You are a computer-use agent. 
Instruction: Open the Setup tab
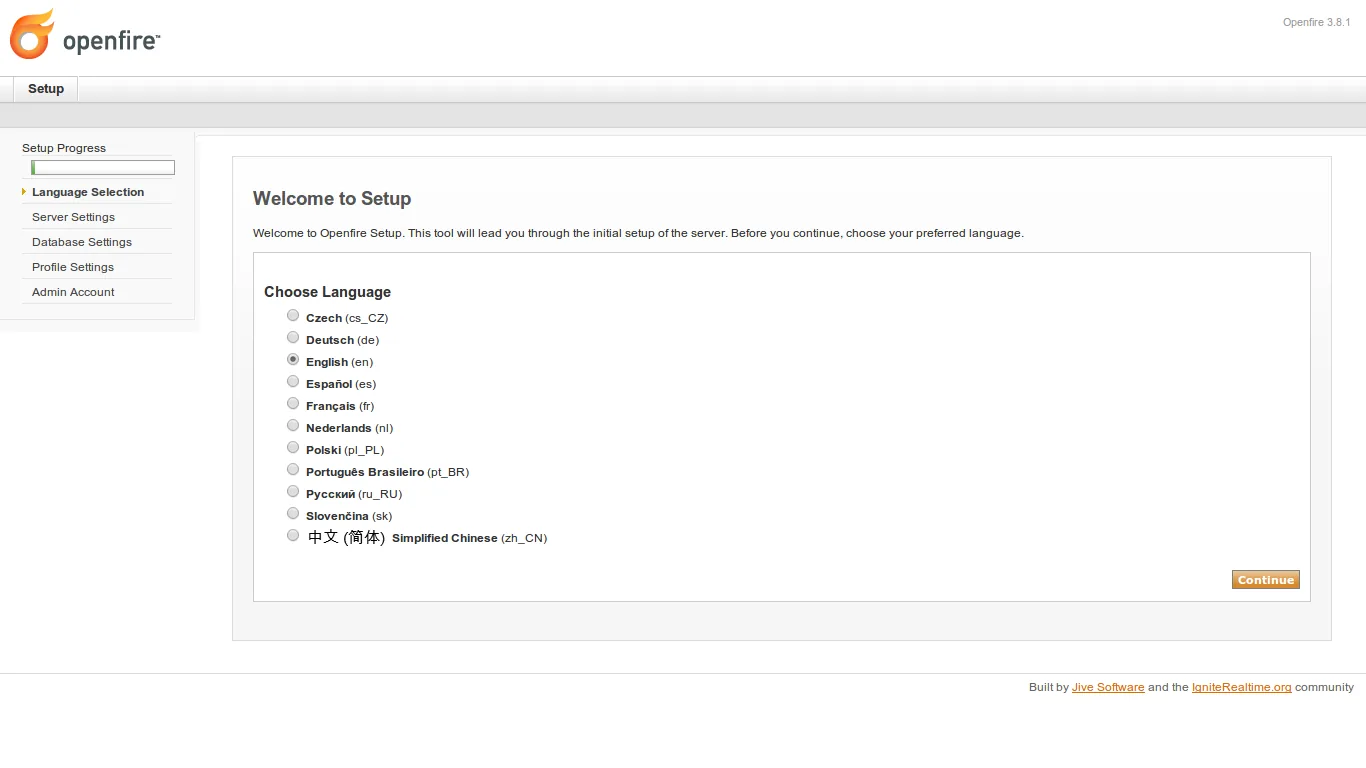pyautogui.click(x=46, y=89)
